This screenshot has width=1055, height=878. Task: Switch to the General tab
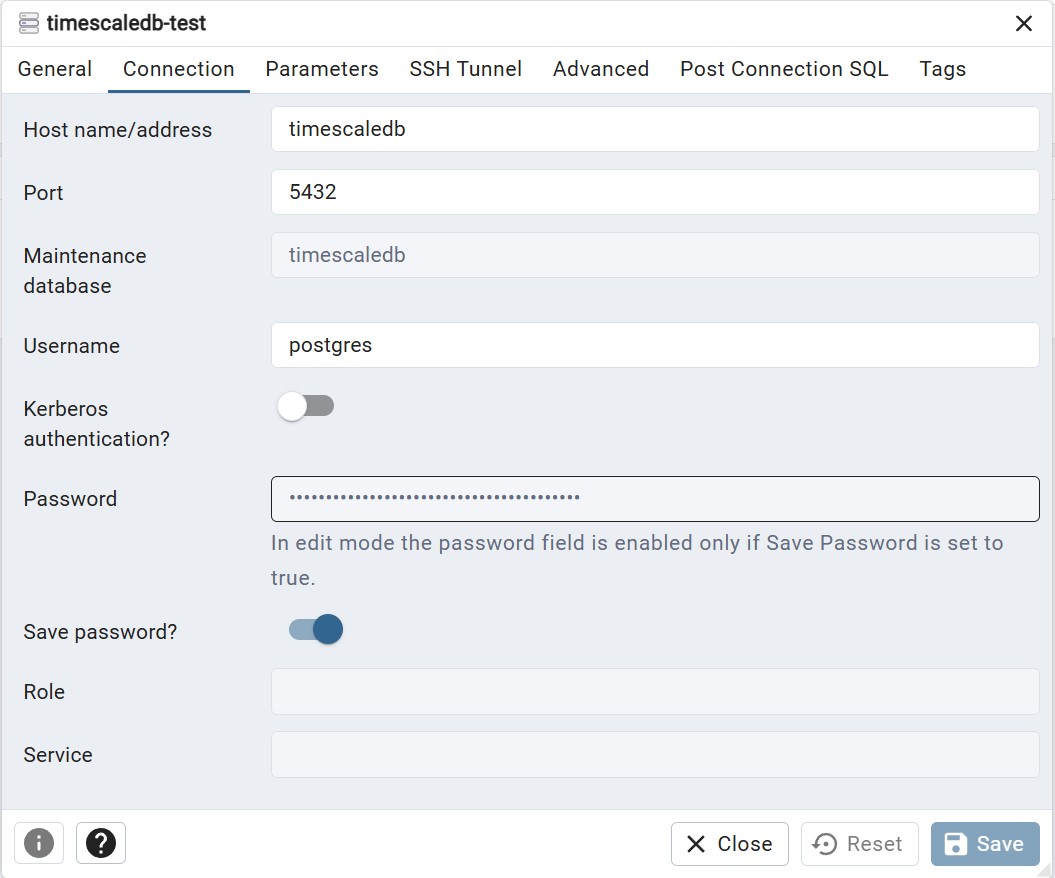coord(55,69)
